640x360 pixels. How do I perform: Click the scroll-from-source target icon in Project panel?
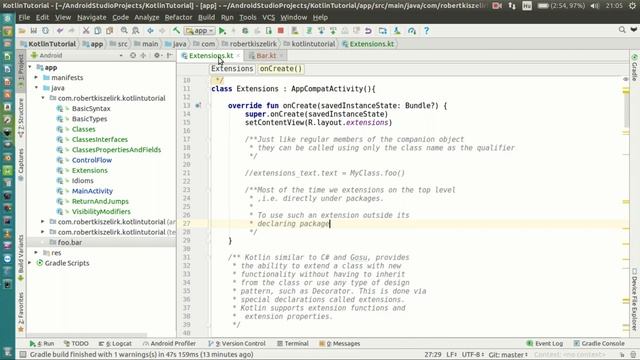tap(133, 55)
